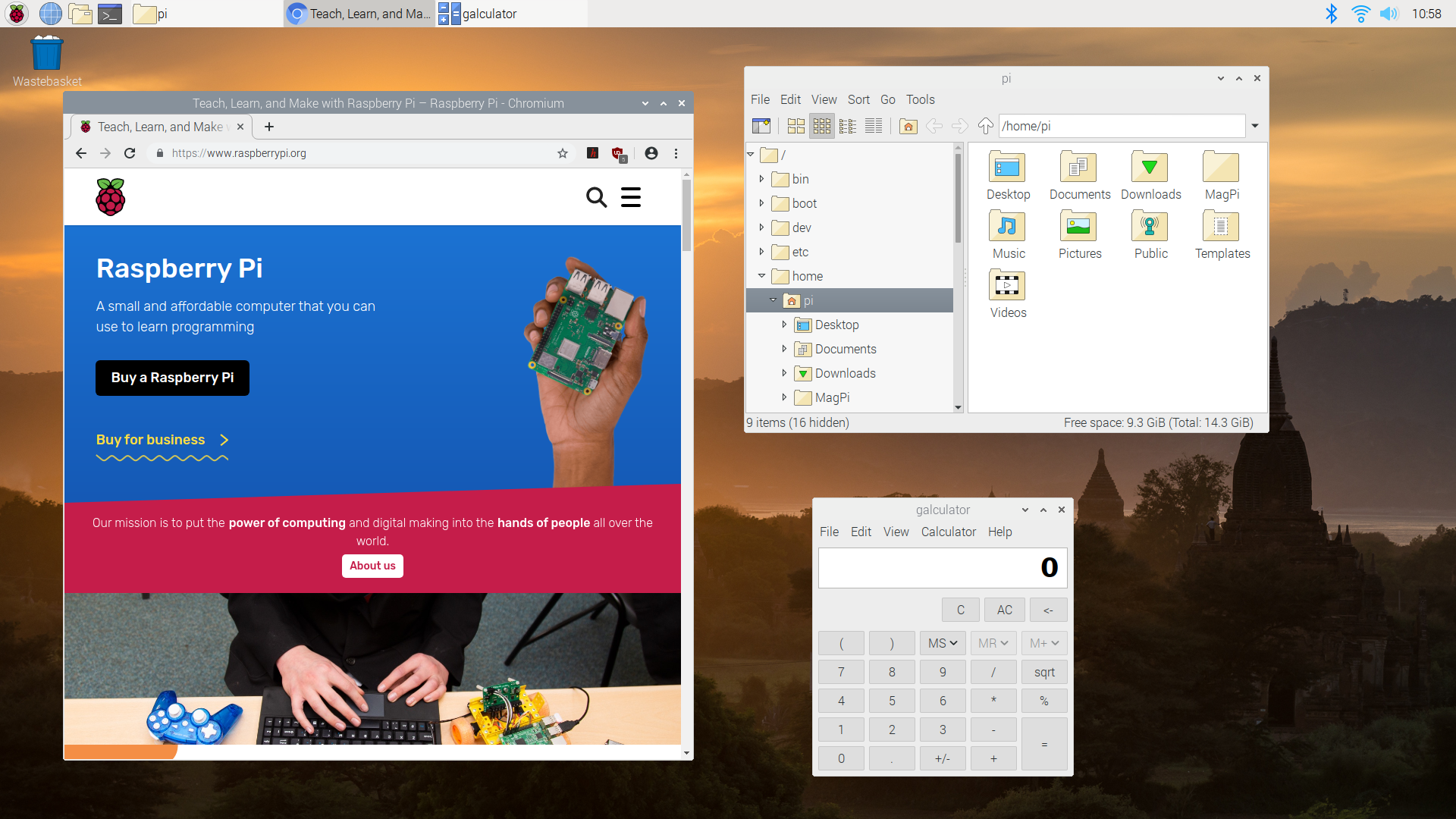Viewport: 1456px width, 819px height.
Task: Click the hamburger menu icon on website
Action: click(x=631, y=196)
